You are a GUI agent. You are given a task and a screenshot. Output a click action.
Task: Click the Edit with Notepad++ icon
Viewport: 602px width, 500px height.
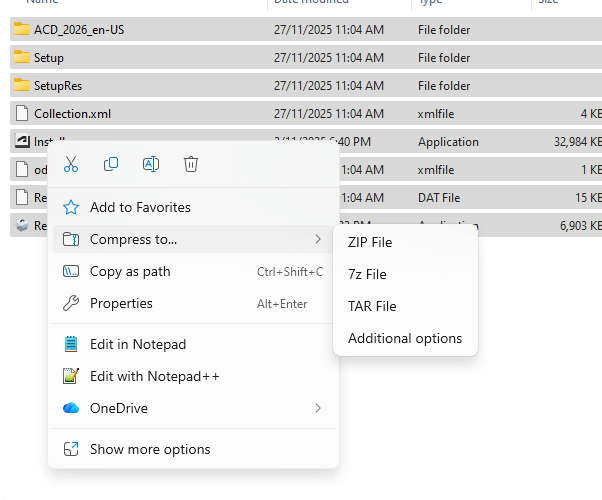71,376
